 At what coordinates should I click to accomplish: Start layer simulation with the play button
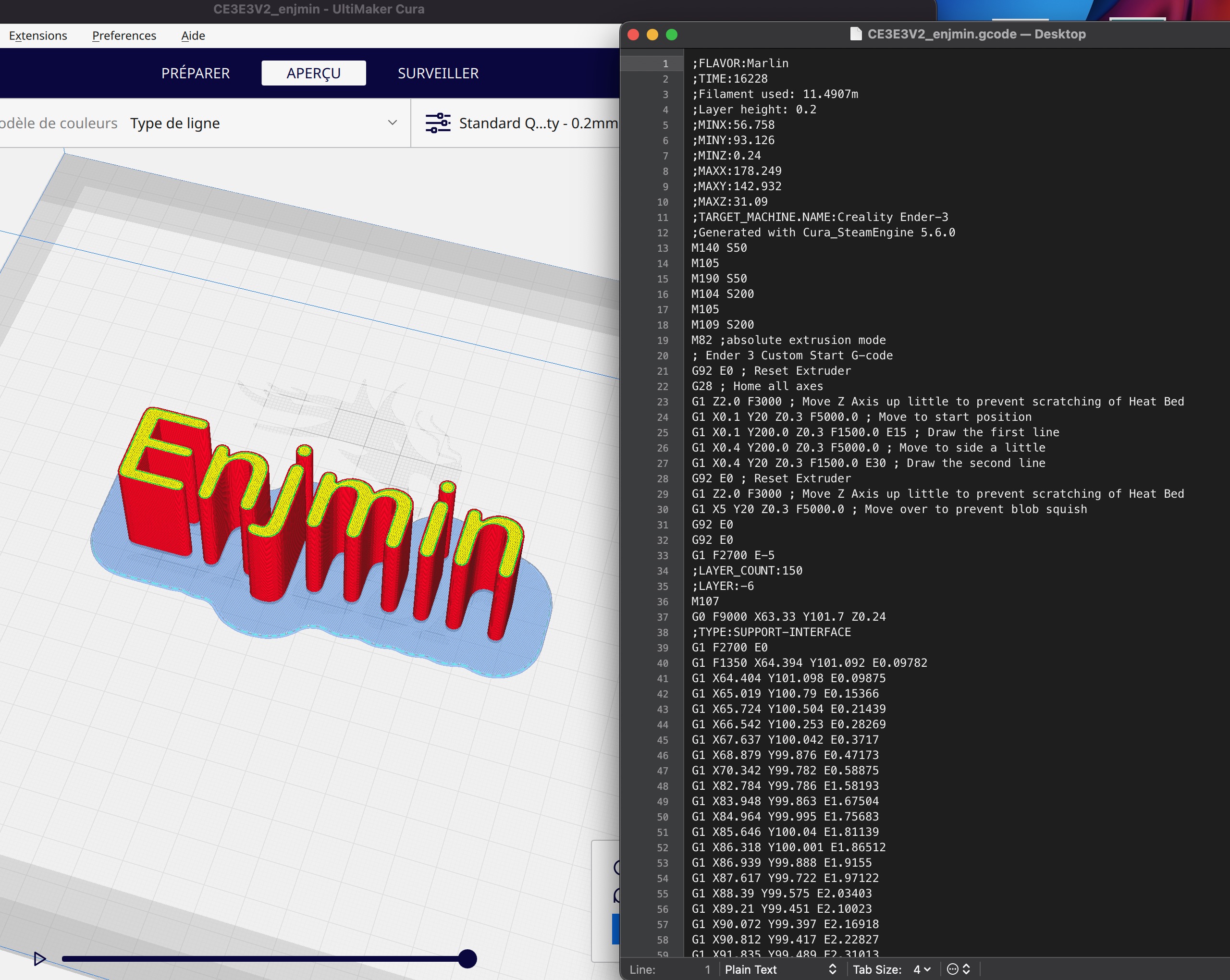coord(39,959)
